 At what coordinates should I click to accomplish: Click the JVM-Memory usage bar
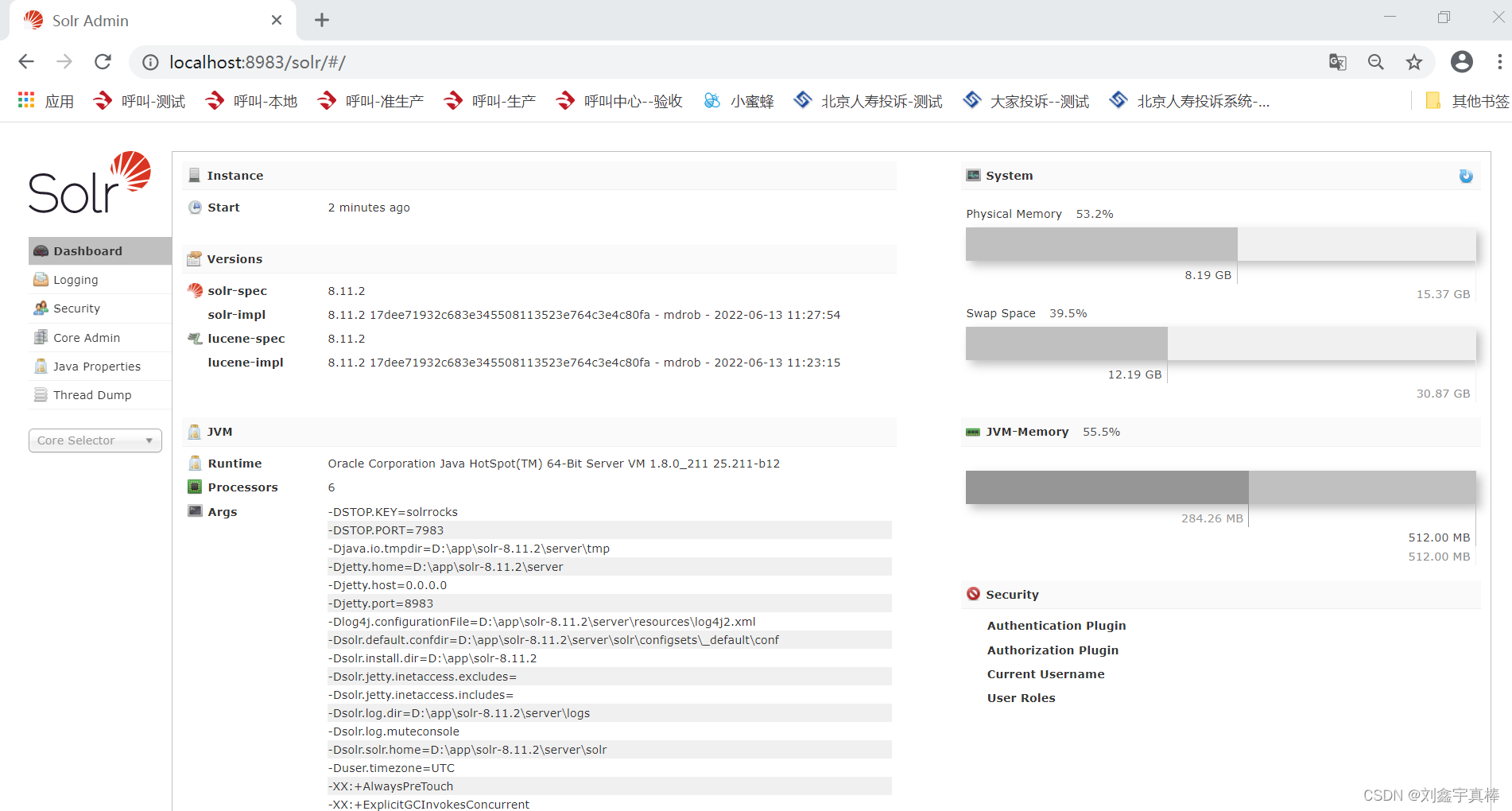(x=1220, y=487)
